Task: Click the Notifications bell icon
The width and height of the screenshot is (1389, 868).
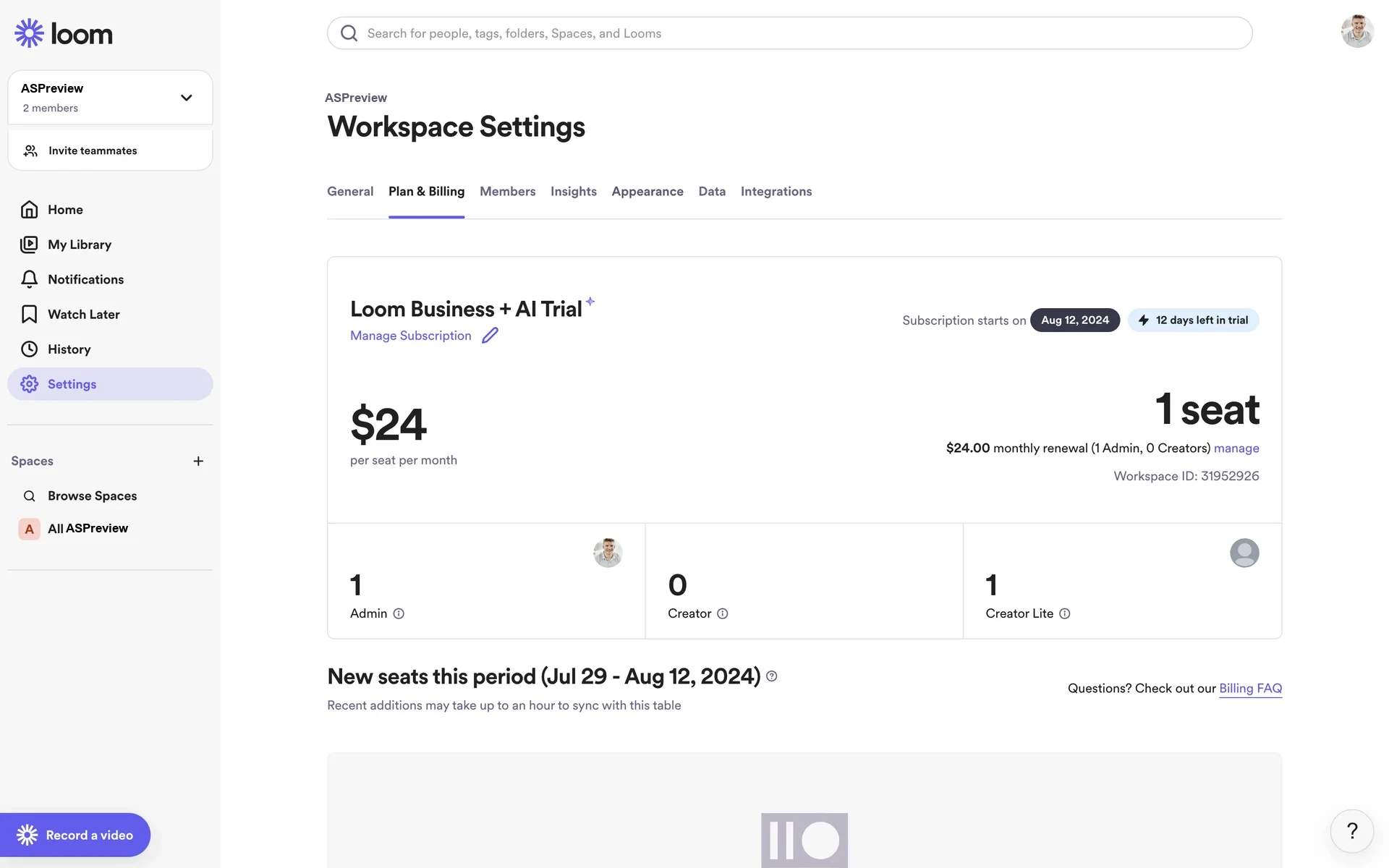Action: point(29,279)
